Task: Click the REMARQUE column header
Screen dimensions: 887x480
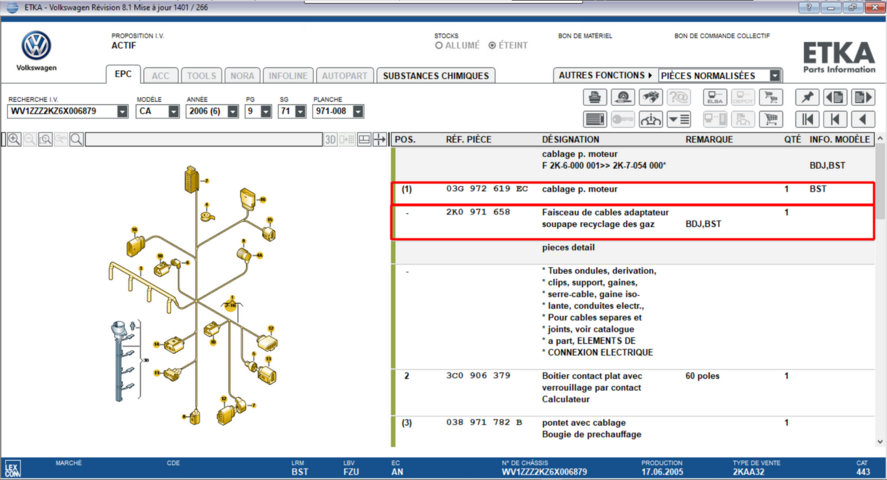Action: click(709, 140)
